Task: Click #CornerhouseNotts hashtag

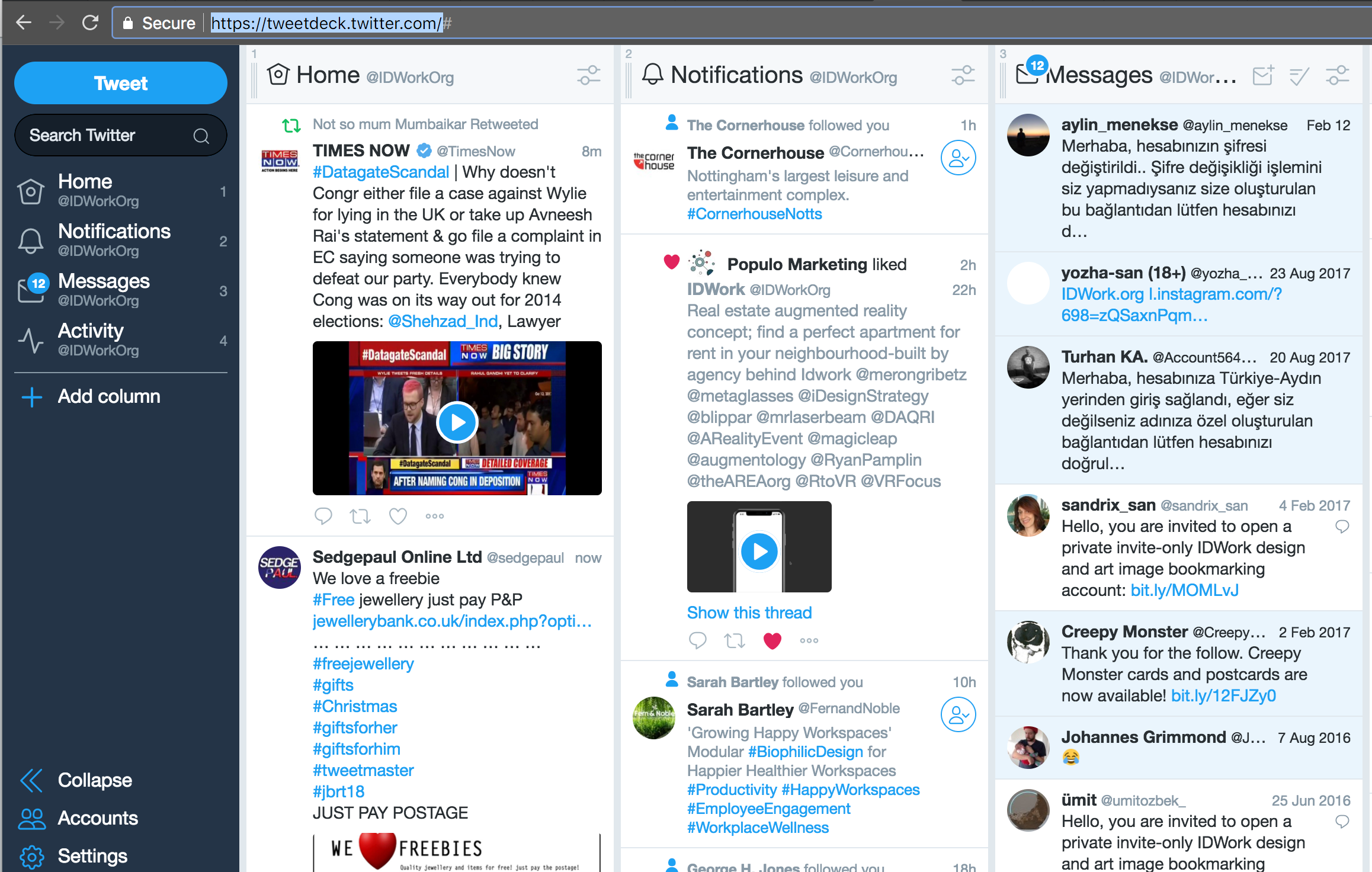Action: pos(754,214)
